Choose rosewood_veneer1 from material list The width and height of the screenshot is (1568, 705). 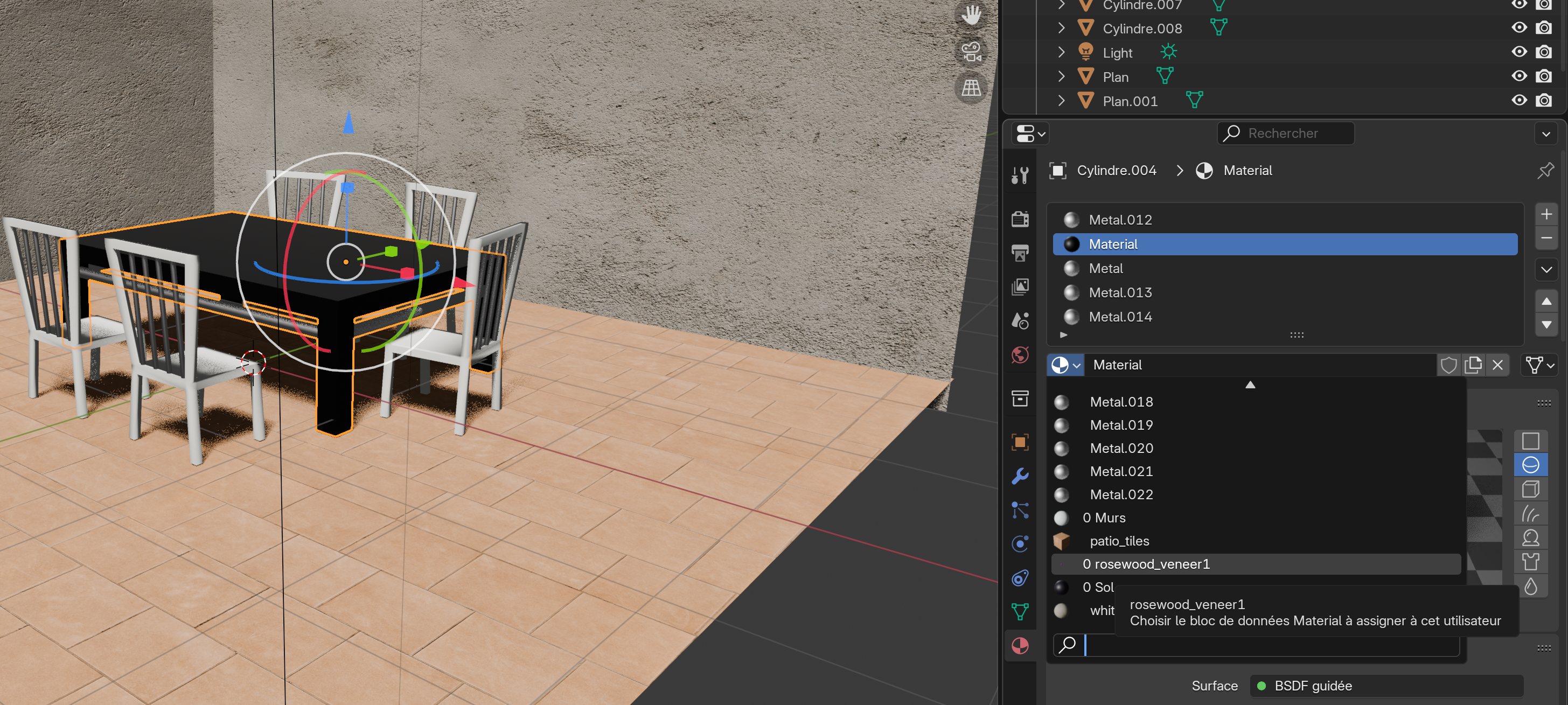pos(1146,564)
